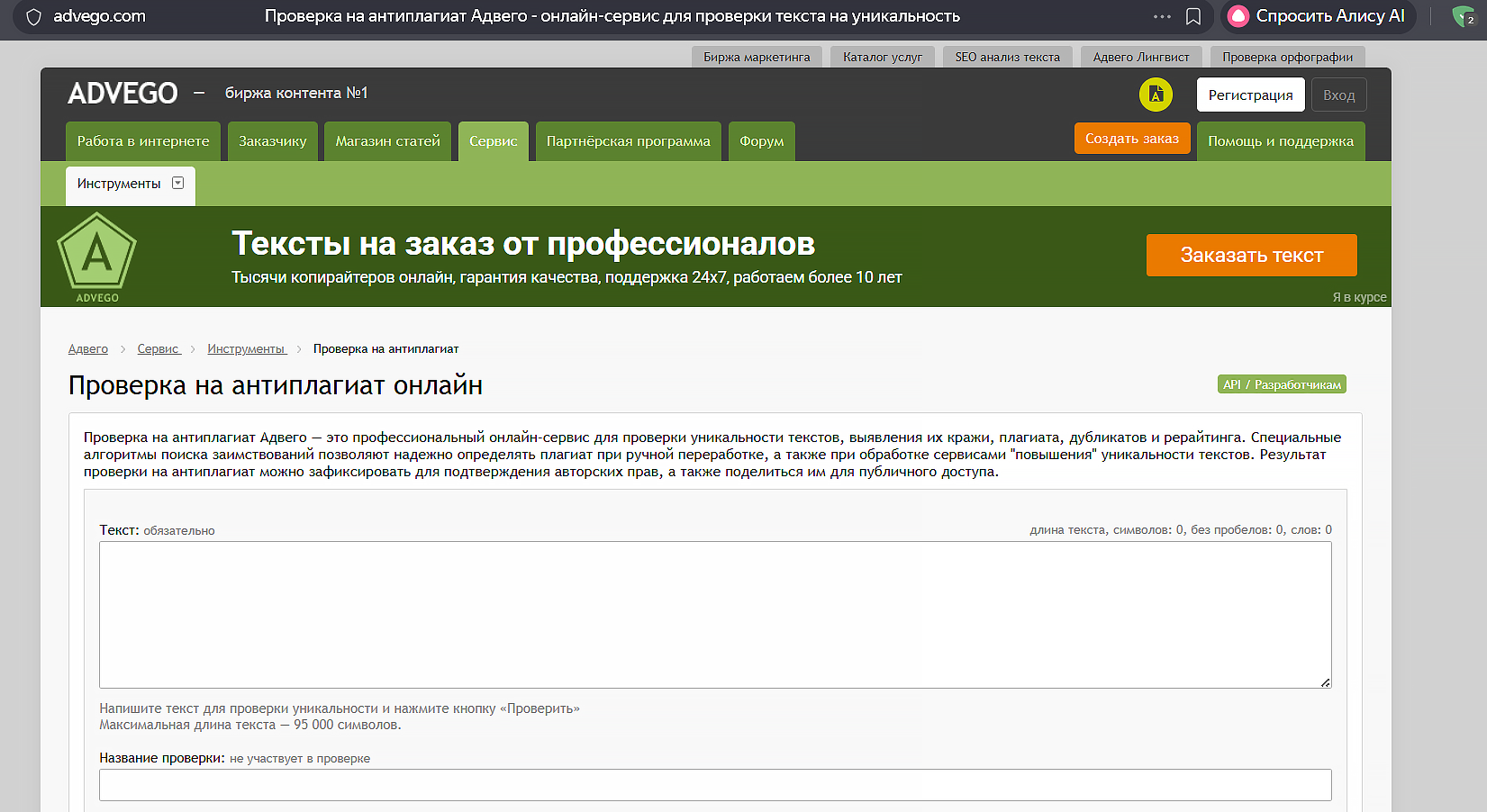Click the Максимальная длина текста hint
1487x812 pixels.
(250, 725)
